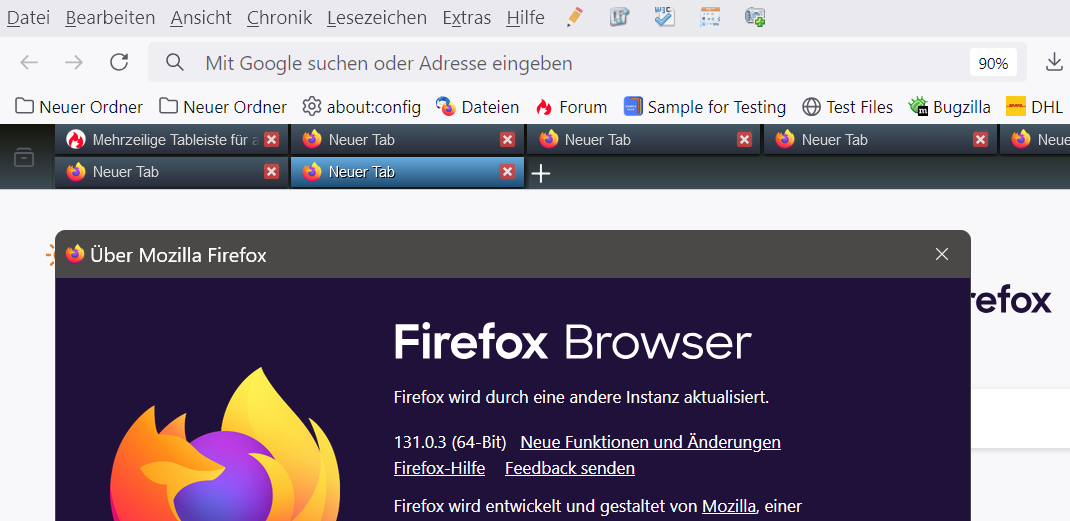Open the Ansicht menu
The height and width of the screenshot is (521, 1070).
coord(201,18)
